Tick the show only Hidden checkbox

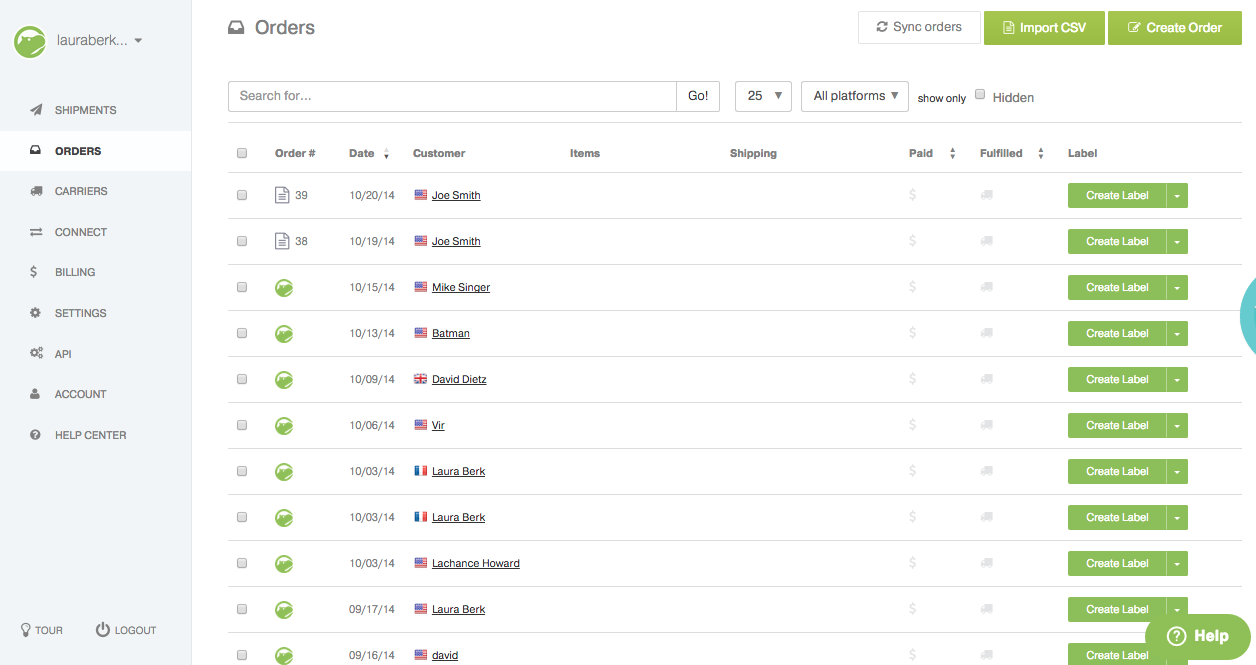(x=981, y=95)
